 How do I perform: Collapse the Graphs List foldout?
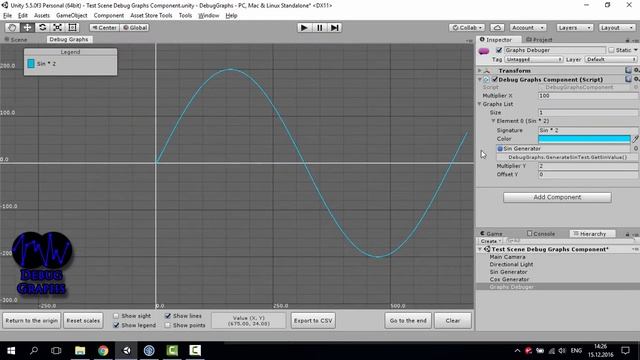[480, 104]
